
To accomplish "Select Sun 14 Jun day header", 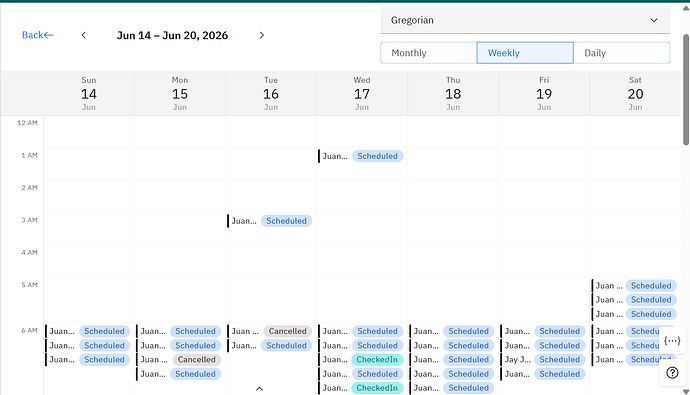I will click(x=88, y=94).
